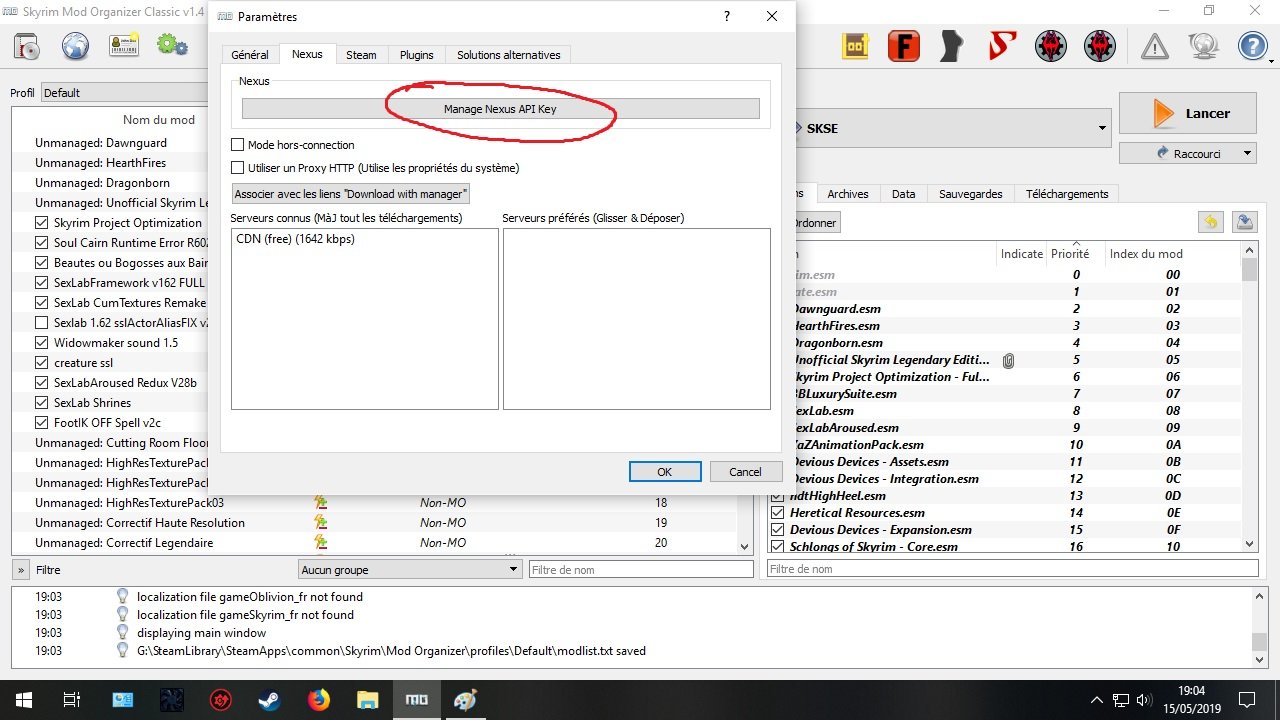This screenshot has width=1280, height=720.
Task: Open the Profil Default dropdown
Action: 125,93
